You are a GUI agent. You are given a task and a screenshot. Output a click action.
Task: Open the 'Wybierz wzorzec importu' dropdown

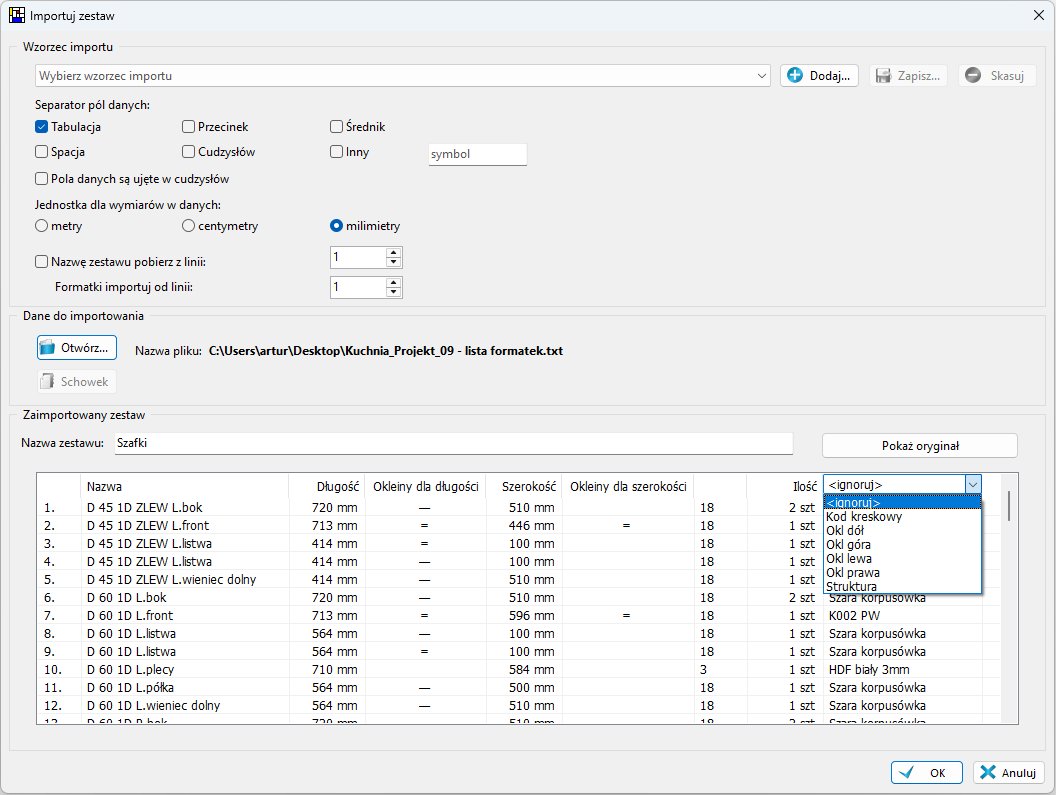tap(761, 76)
